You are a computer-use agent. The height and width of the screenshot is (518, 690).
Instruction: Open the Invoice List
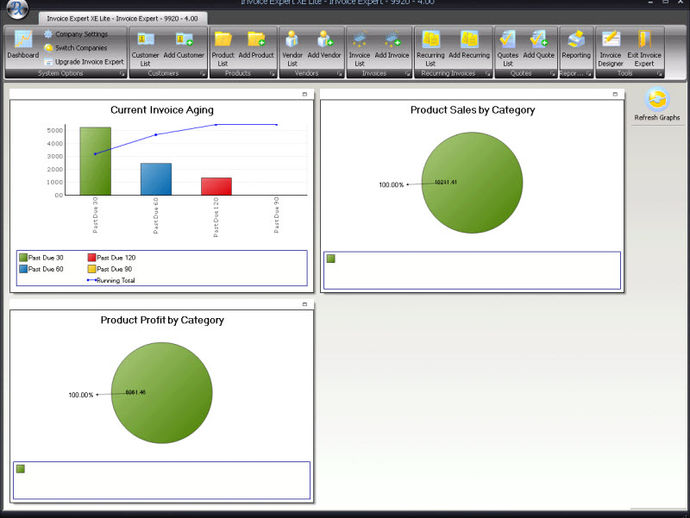(360, 48)
